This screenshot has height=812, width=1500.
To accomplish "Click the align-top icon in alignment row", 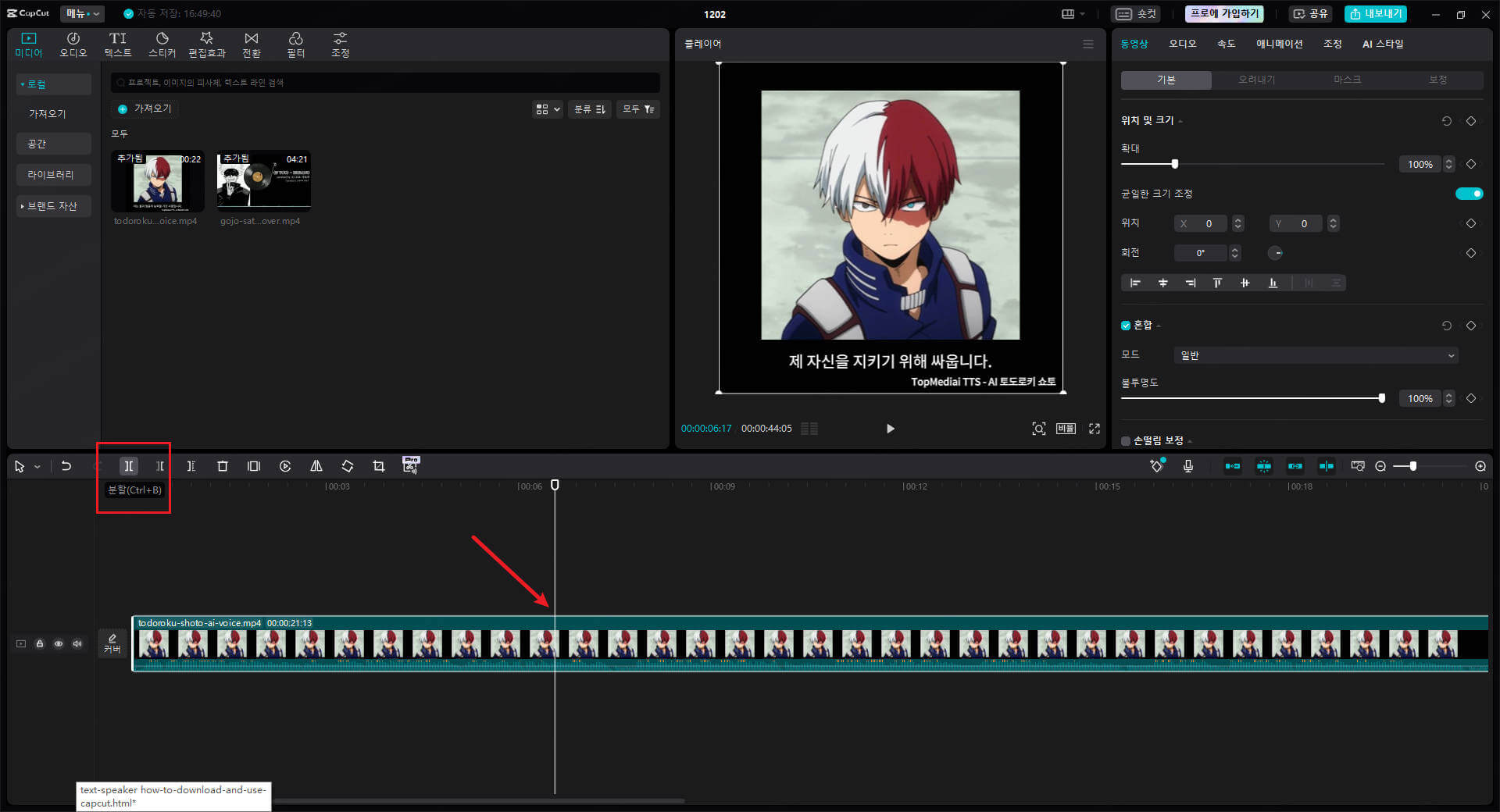I will [1217, 283].
